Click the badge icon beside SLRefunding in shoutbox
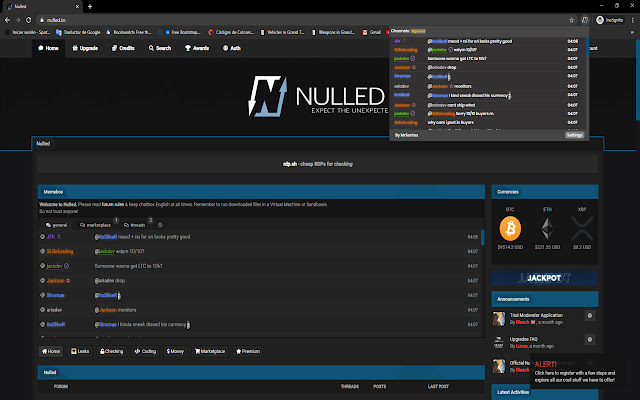 pos(42,251)
